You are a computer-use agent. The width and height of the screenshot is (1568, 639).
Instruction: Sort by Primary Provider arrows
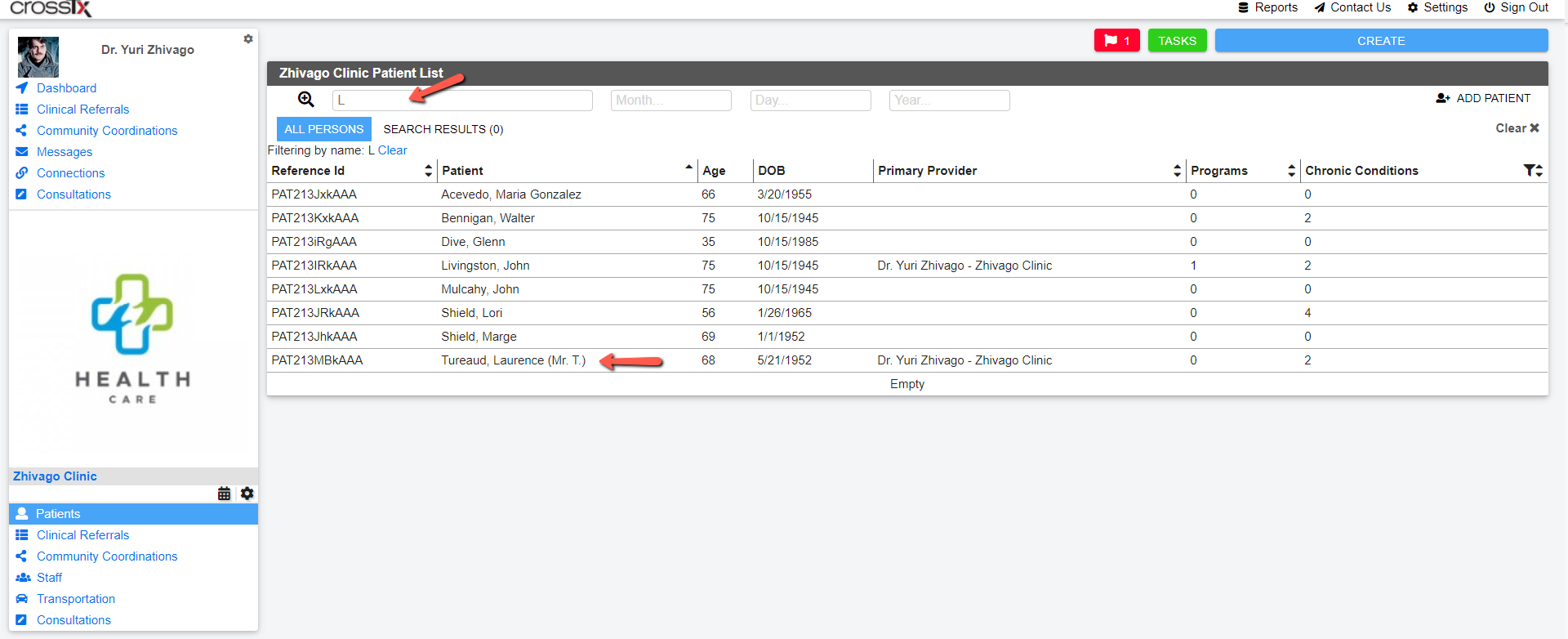click(1177, 170)
